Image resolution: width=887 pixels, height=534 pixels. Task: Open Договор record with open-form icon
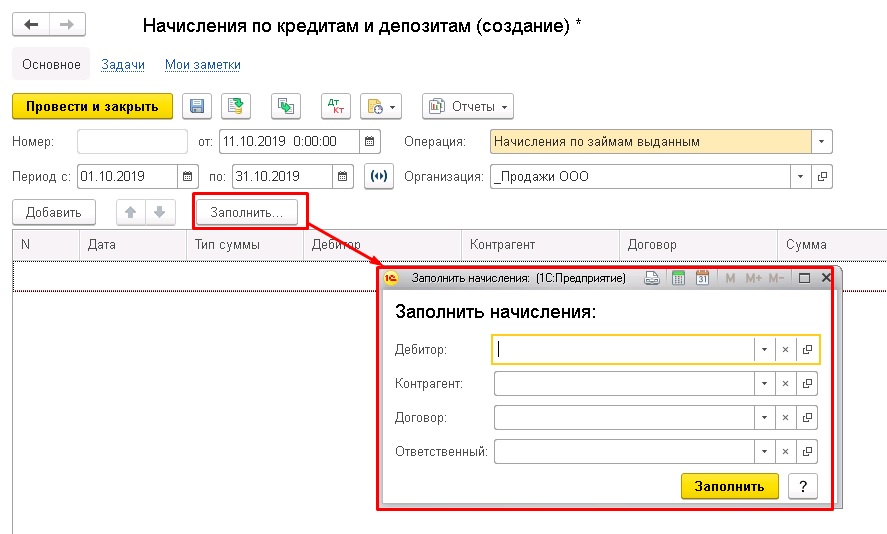[x=807, y=417]
